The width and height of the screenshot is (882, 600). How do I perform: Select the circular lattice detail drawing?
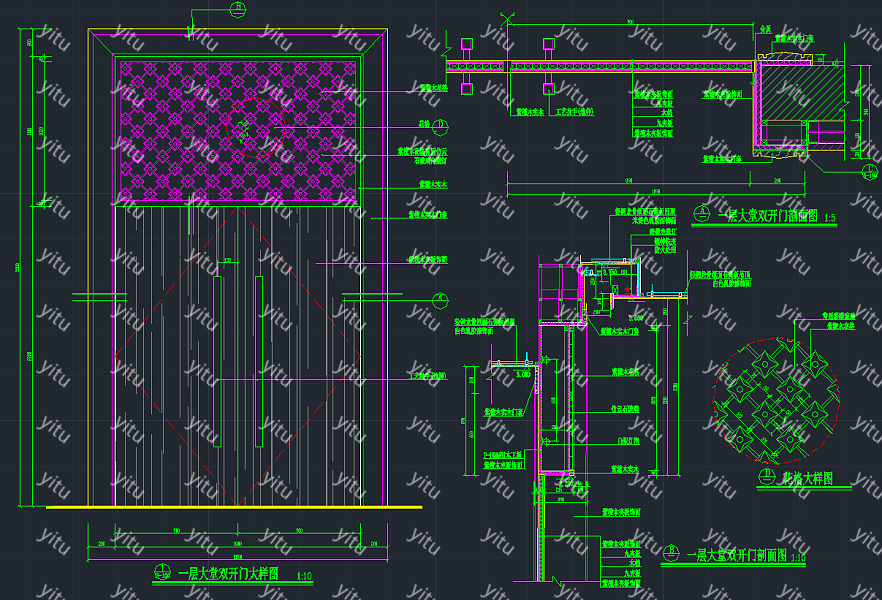click(773, 395)
